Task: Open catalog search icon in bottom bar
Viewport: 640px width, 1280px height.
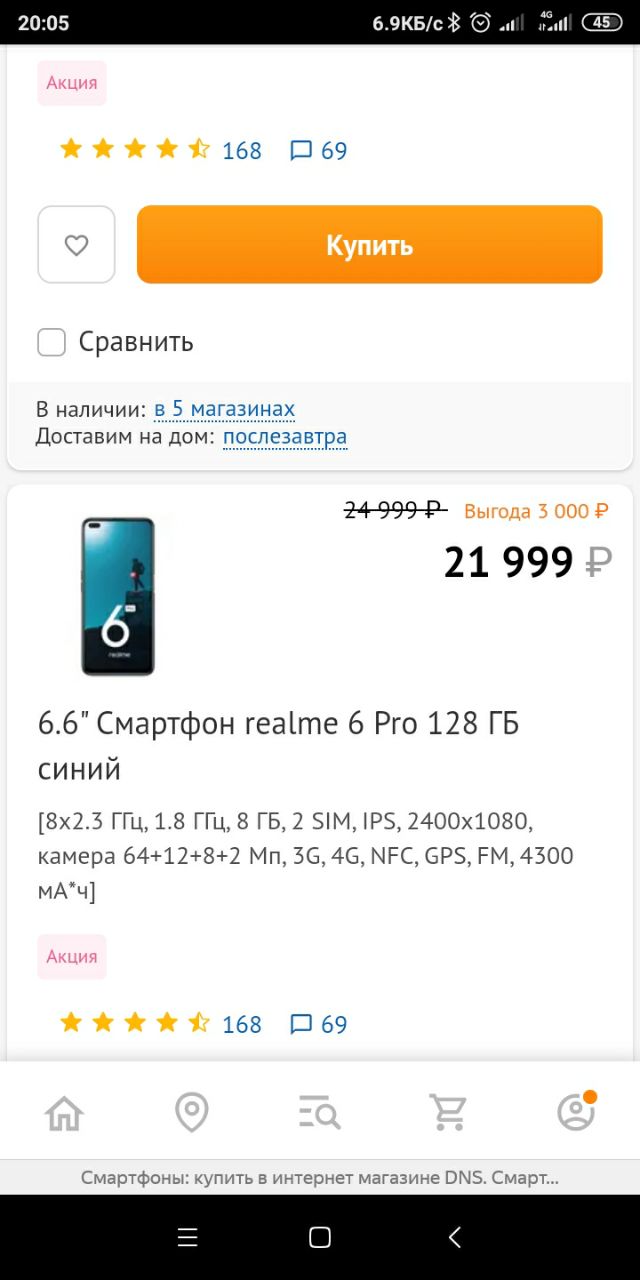Action: (320, 1112)
